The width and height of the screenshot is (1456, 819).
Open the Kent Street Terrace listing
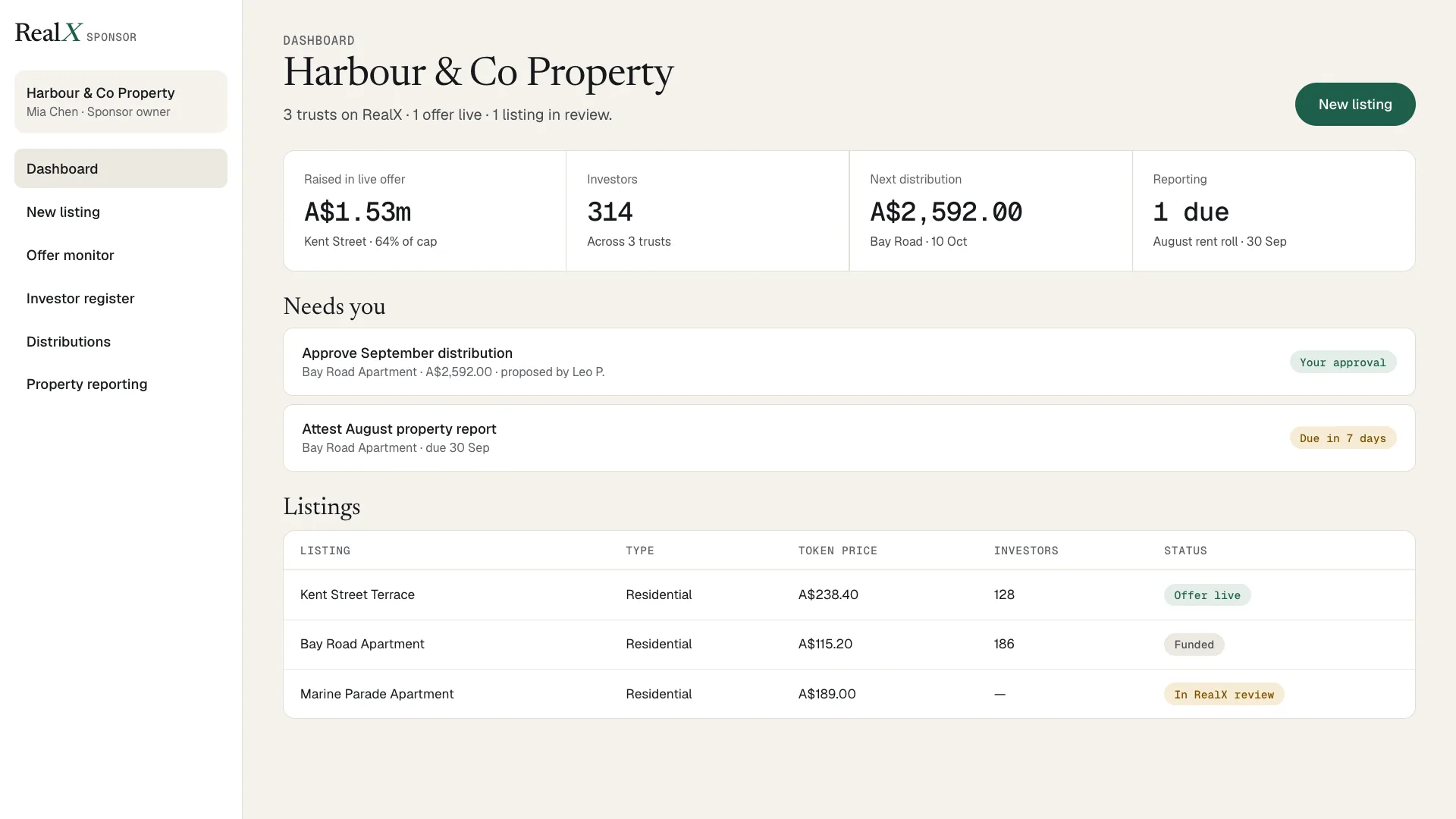(849, 595)
